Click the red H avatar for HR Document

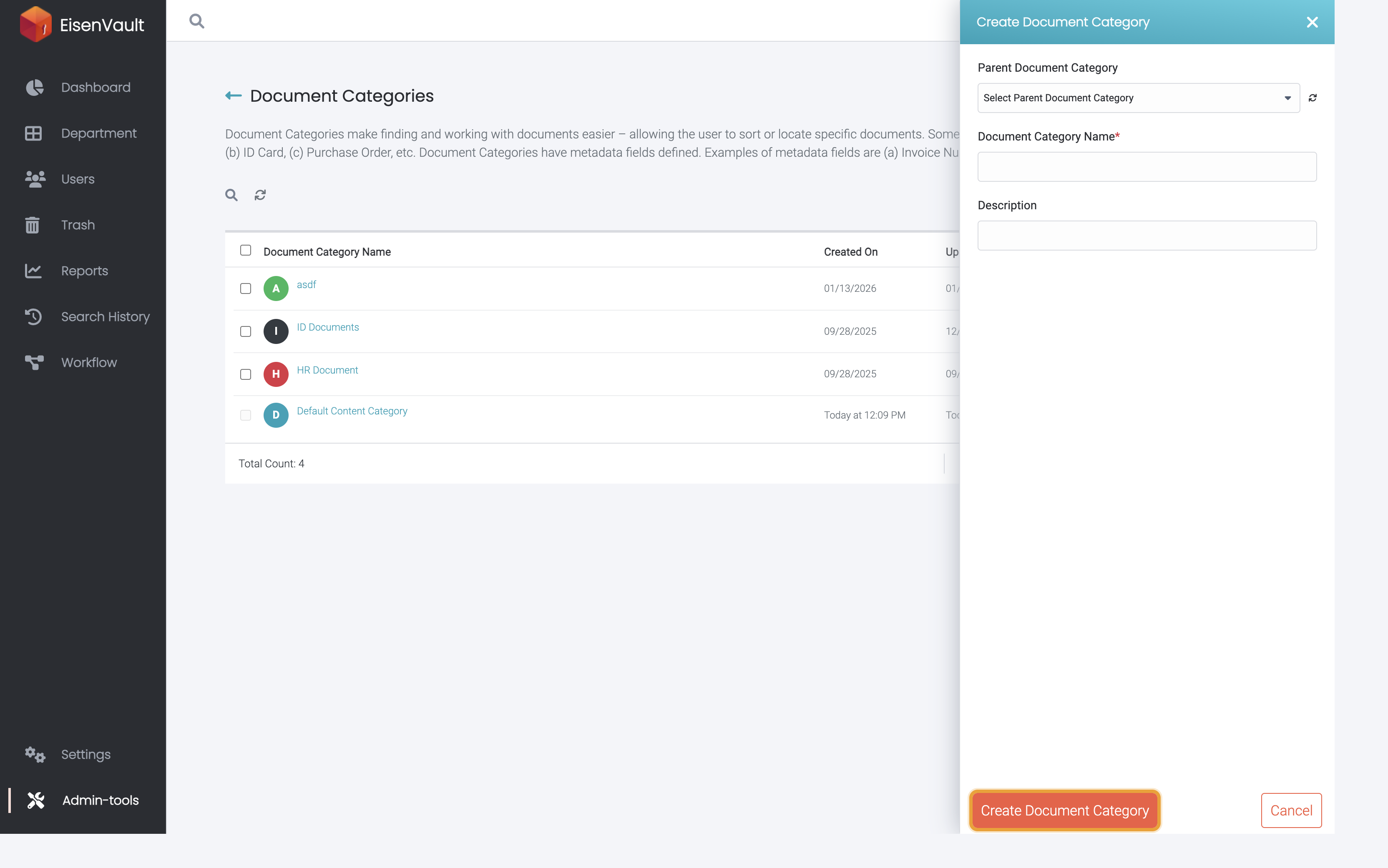[276, 374]
